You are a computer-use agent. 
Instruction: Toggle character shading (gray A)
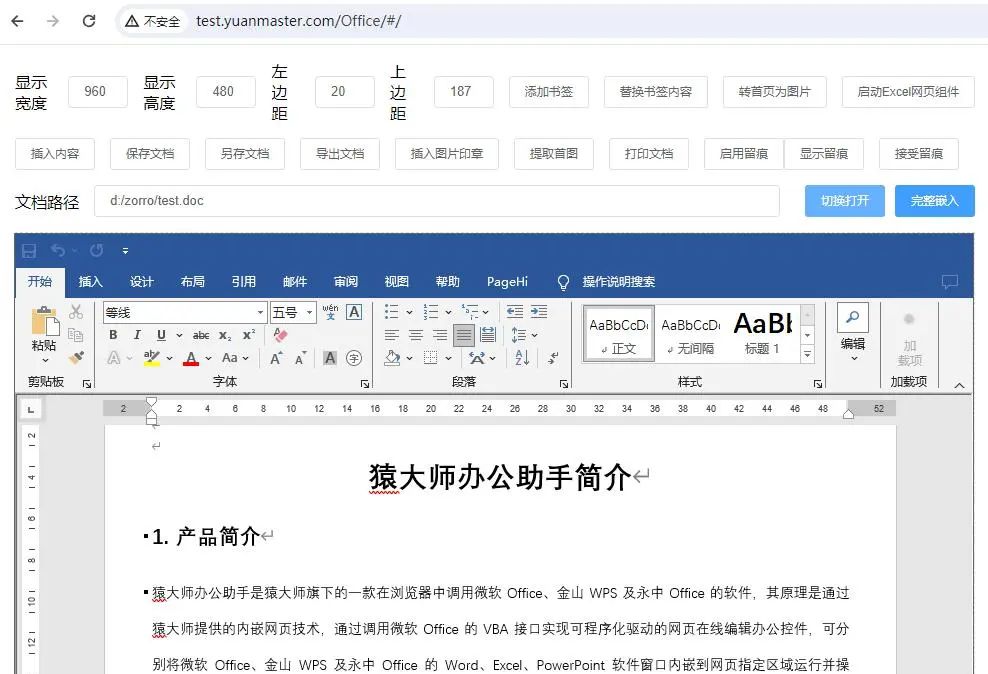tap(330, 358)
